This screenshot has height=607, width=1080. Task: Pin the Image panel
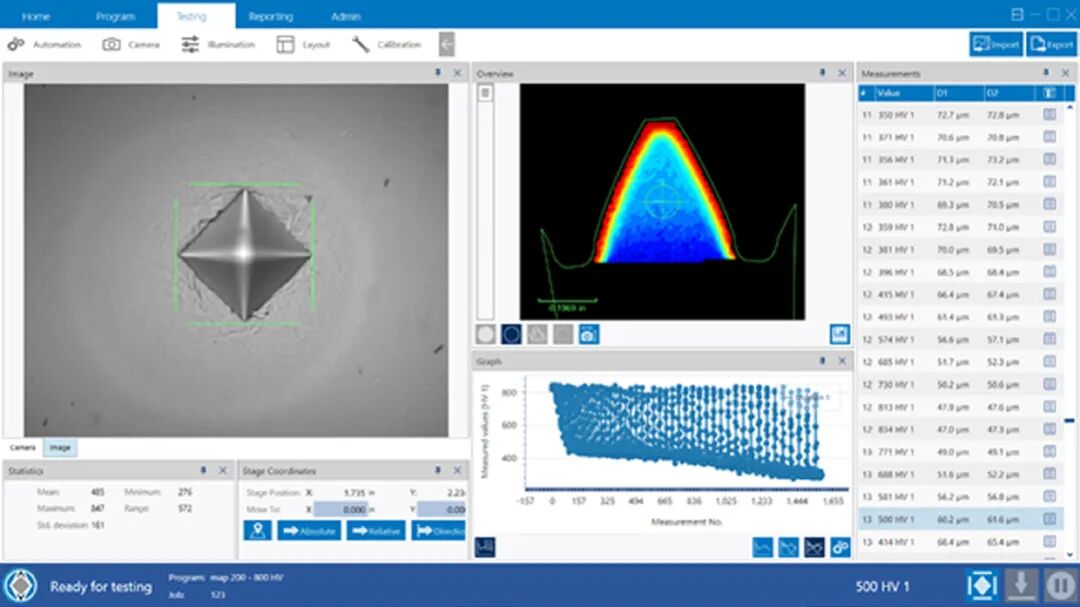tap(437, 72)
